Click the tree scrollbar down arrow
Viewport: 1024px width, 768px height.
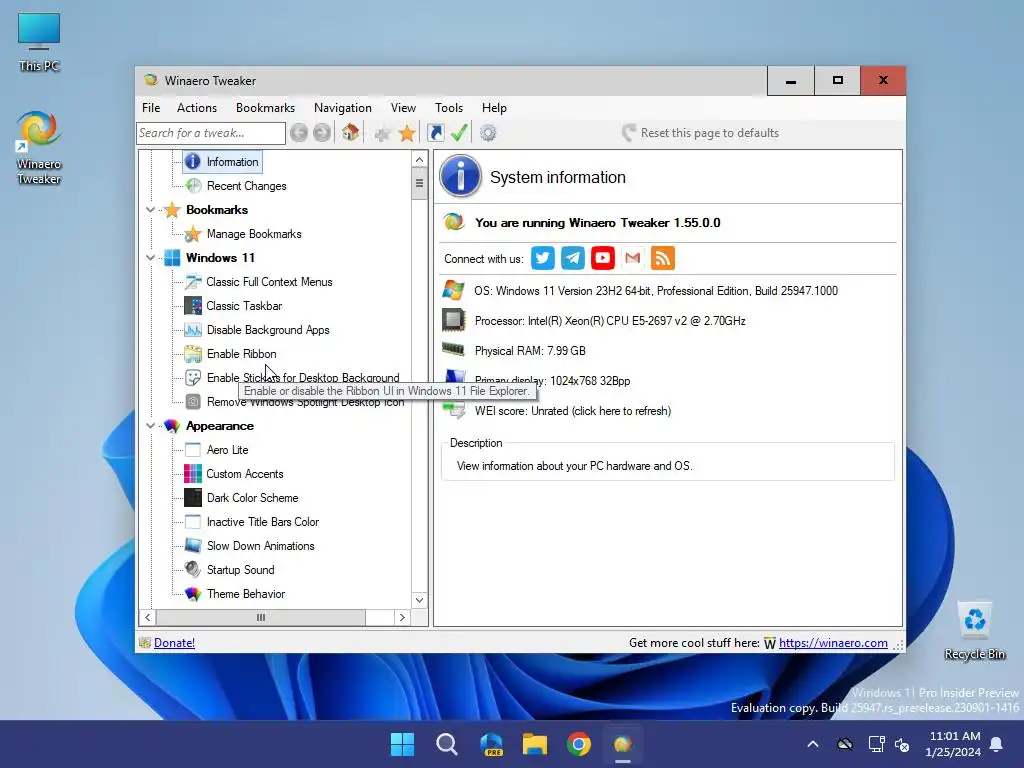click(419, 600)
